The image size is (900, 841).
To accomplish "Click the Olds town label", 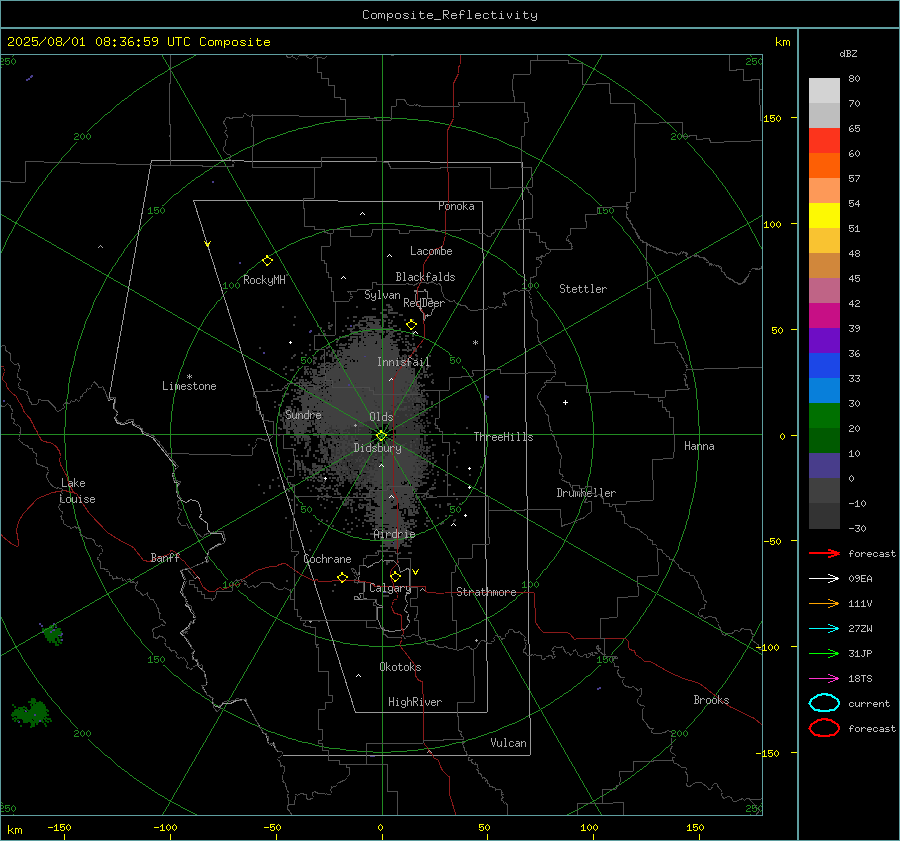I will 381,417.
